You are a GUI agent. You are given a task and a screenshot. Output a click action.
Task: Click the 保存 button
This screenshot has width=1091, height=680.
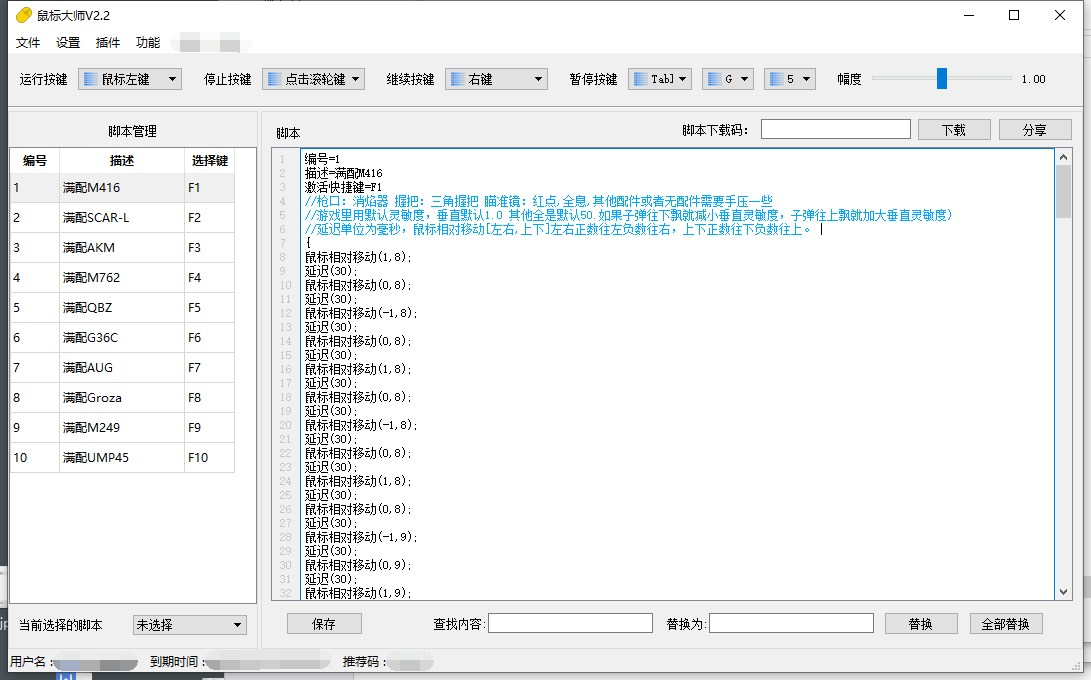tap(324, 624)
